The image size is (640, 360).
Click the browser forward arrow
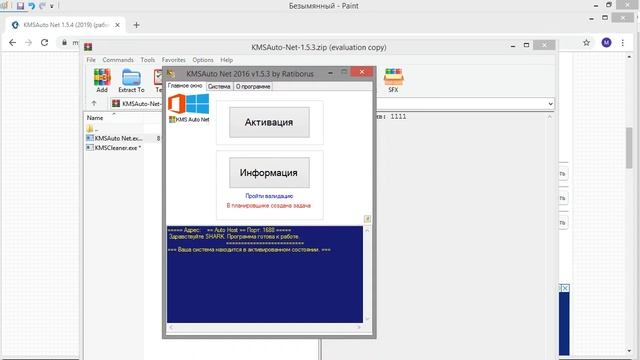tap(28, 42)
